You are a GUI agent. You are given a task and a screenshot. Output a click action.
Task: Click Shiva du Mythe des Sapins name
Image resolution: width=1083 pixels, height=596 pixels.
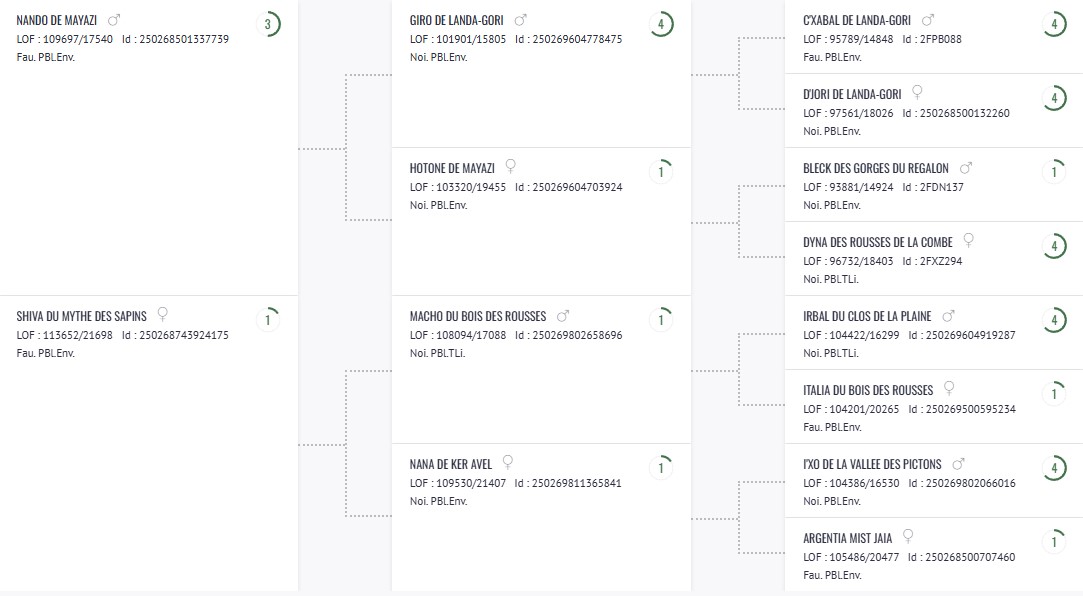coord(81,317)
